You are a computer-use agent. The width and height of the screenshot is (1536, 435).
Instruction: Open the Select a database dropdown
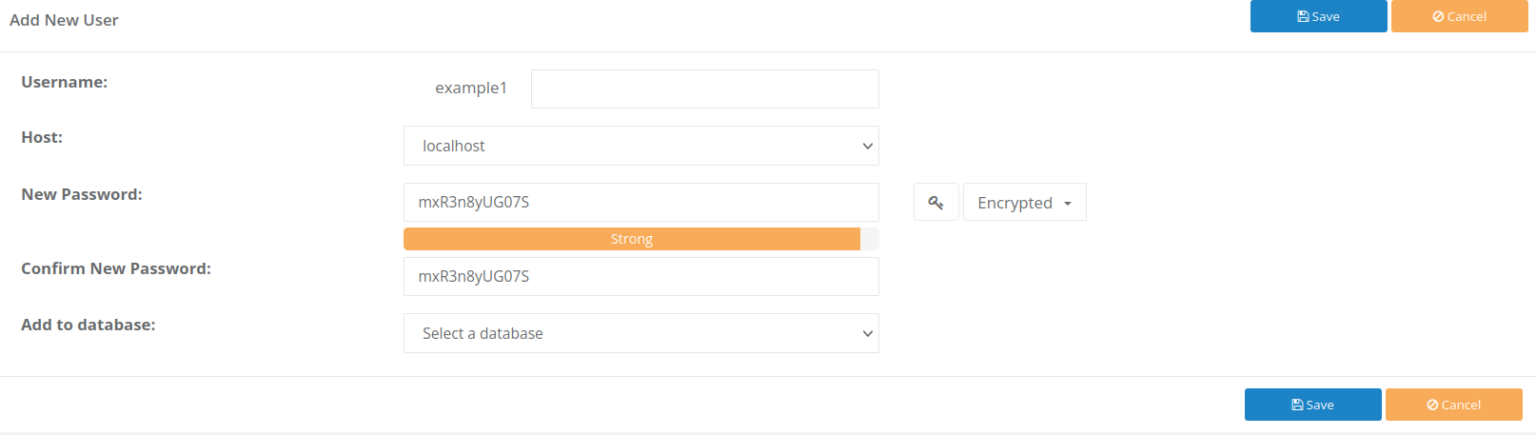pos(641,333)
